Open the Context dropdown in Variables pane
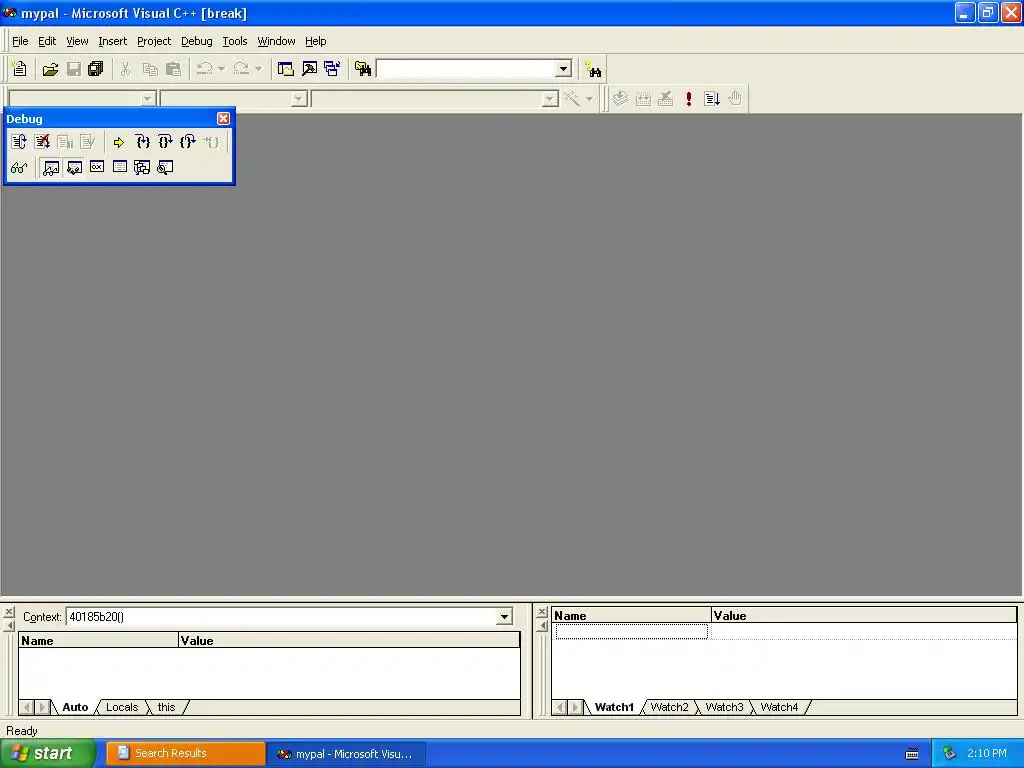This screenshot has width=1024, height=768. click(x=504, y=616)
